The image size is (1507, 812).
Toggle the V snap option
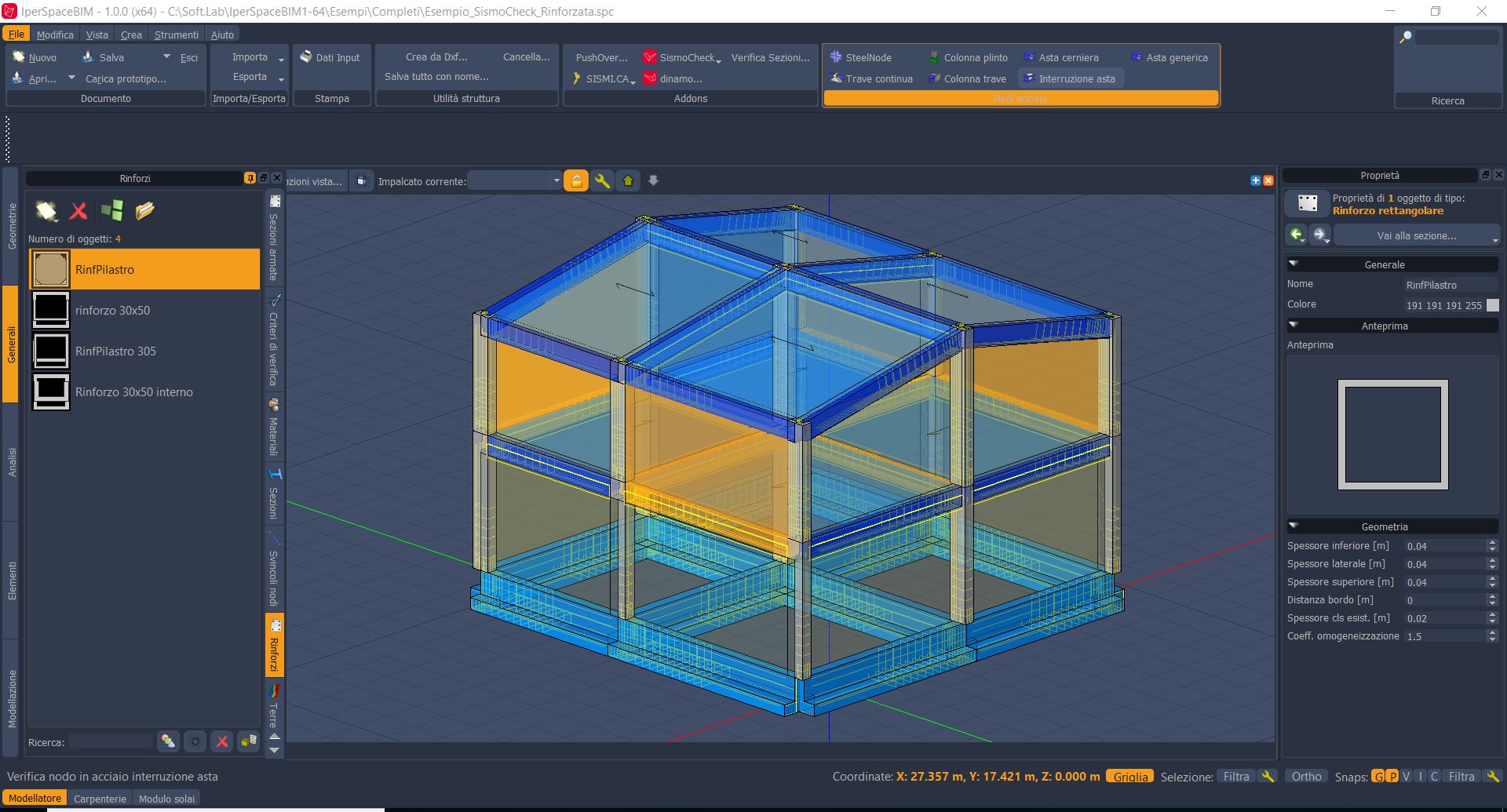[x=1407, y=777]
